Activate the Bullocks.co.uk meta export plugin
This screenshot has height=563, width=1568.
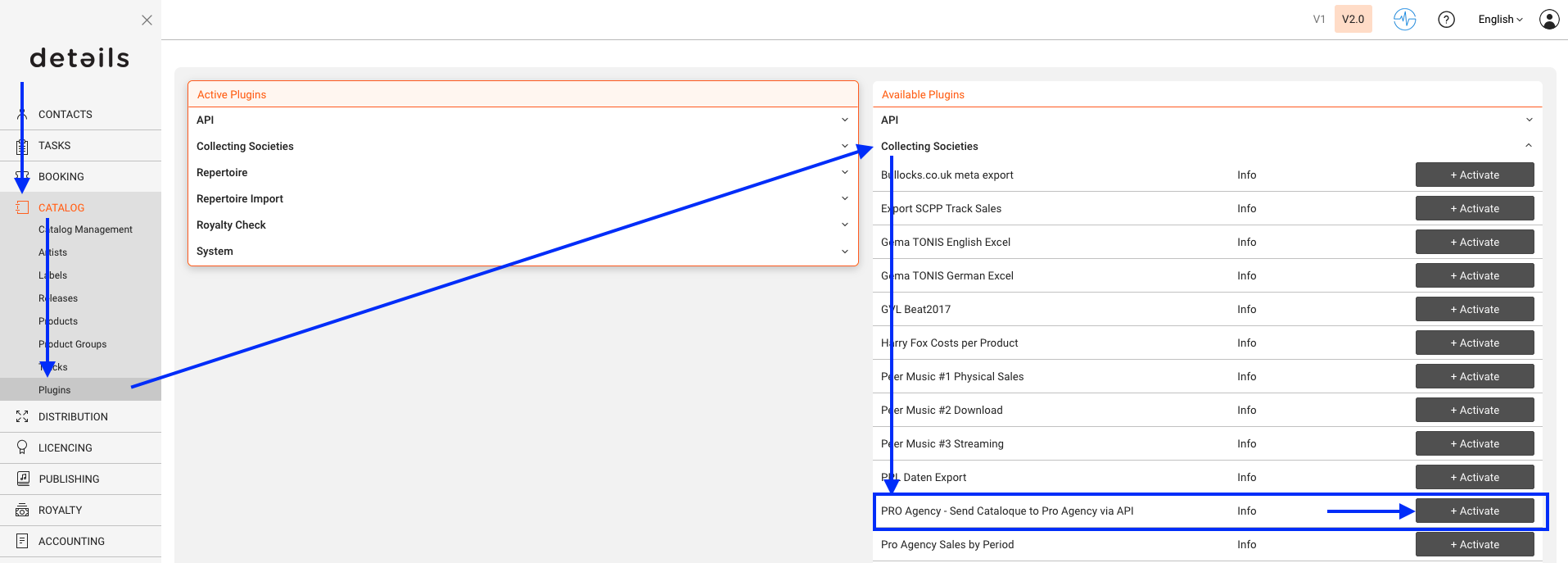pos(1475,175)
